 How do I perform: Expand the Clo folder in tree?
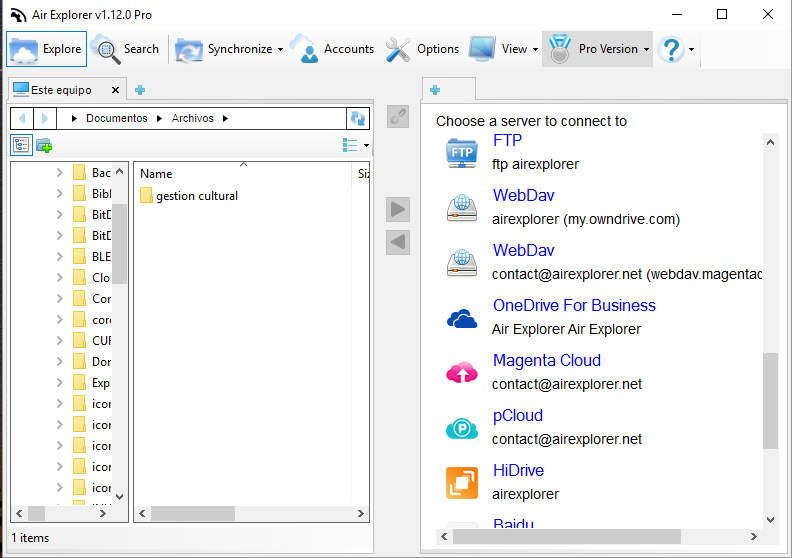[60, 278]
